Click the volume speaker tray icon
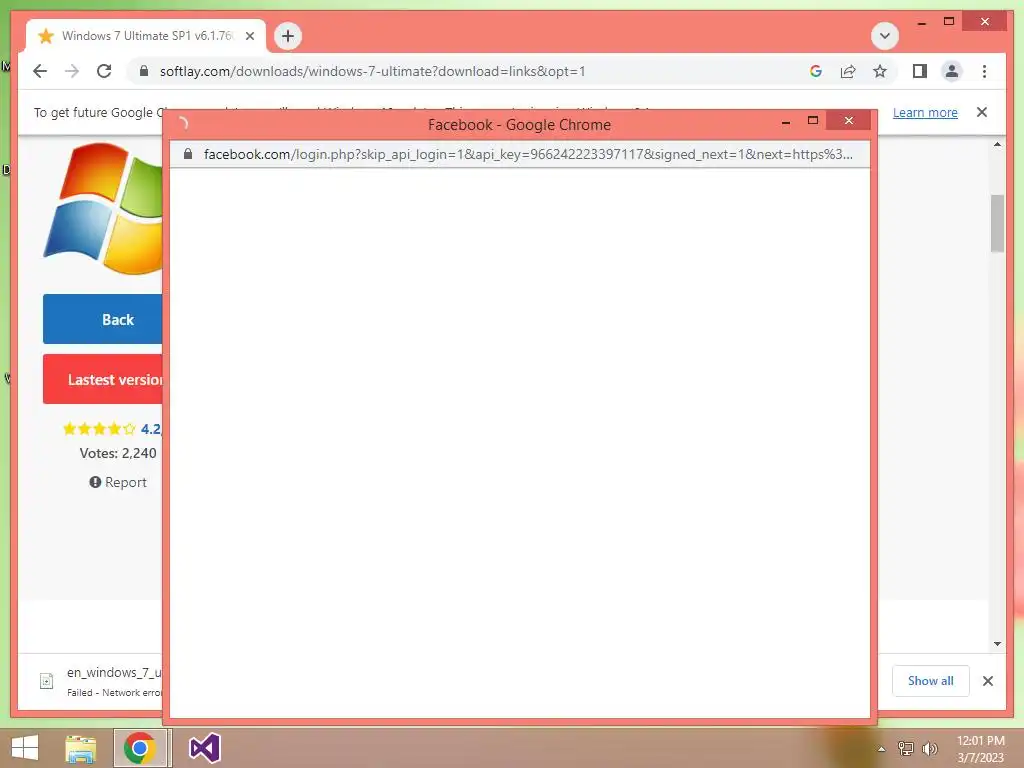This screenshot has width=1024, height=768. pos(930,748)
